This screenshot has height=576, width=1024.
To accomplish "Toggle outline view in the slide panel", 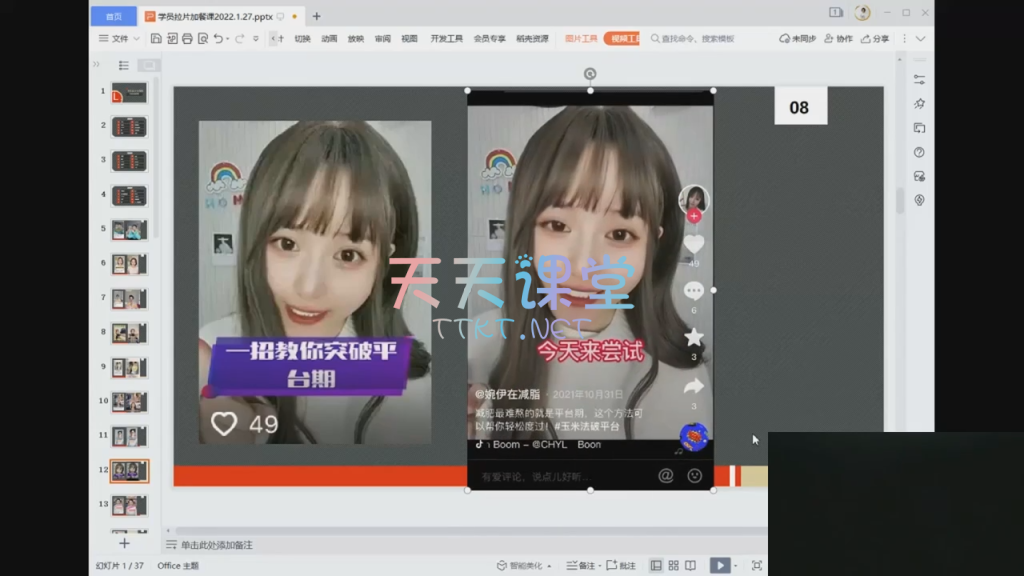I will (124, 65).
